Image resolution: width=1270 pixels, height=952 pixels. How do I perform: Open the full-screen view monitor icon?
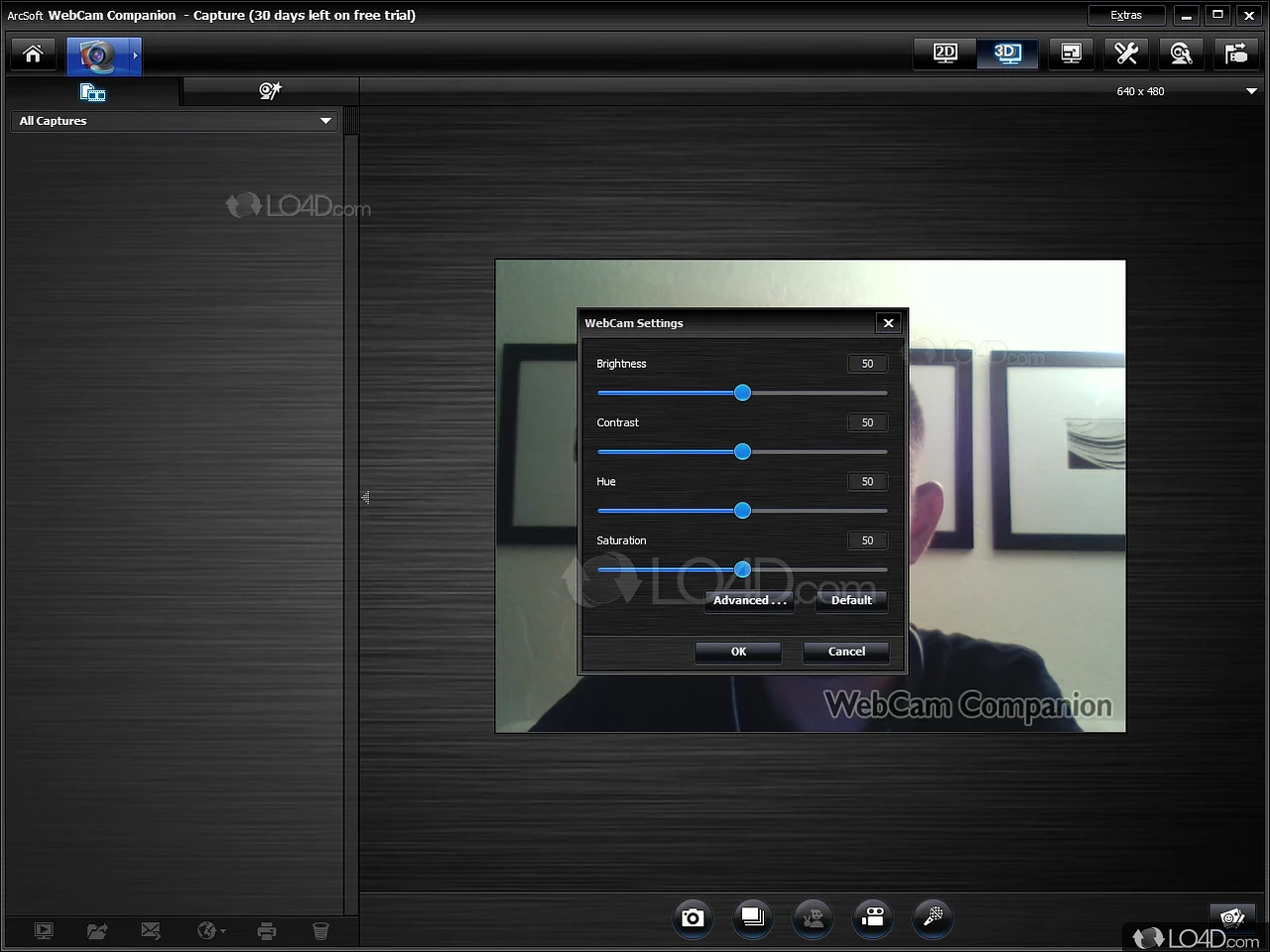coord(1072,54)
